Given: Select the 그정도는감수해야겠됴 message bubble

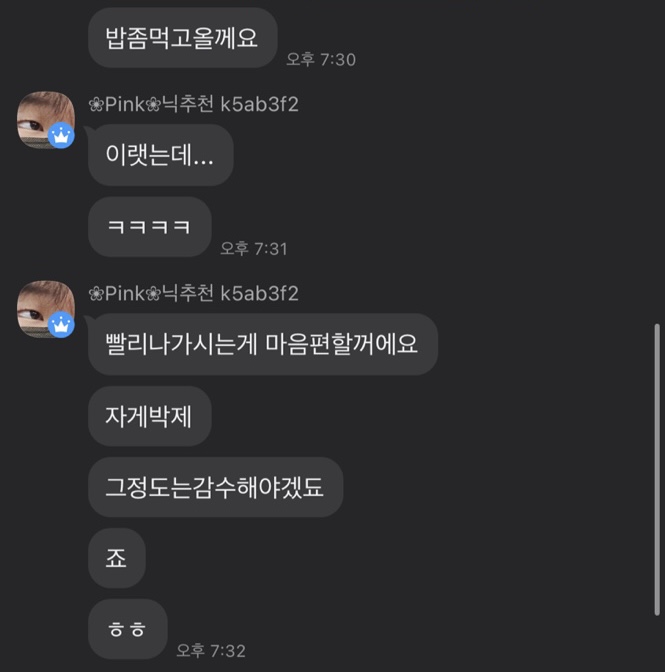Looking at the screenshot, I should tap(216, 487).
